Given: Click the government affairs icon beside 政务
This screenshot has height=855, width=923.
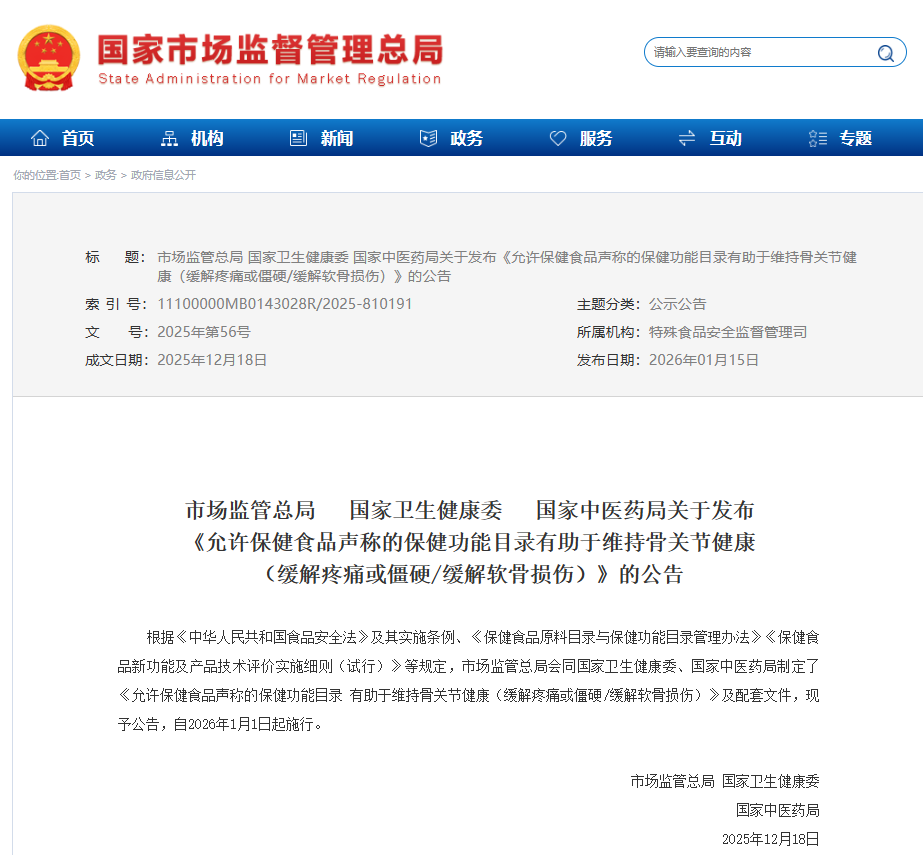Looking at the screenshot, I should point(428,138).
